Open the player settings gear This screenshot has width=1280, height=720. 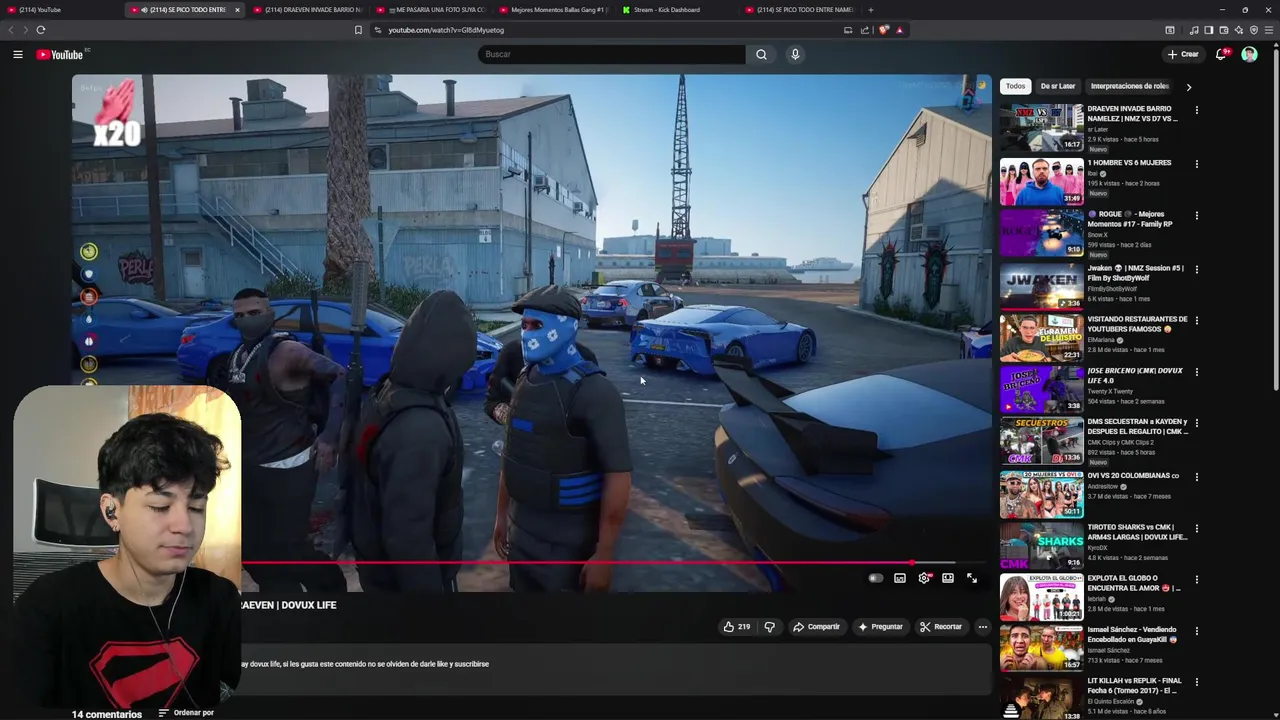[x=924, y=578]
